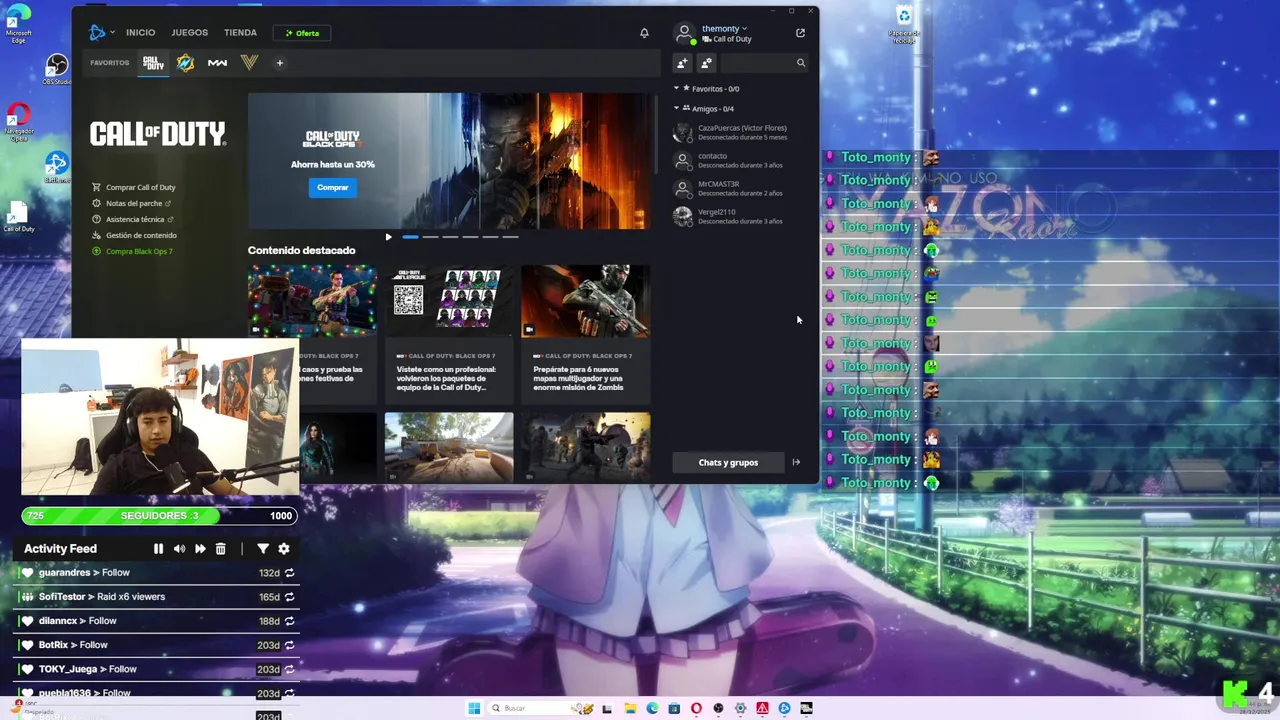Click the green Oferta button
Viewport: 1280px width, 720px height.
(x=302, y=33)
